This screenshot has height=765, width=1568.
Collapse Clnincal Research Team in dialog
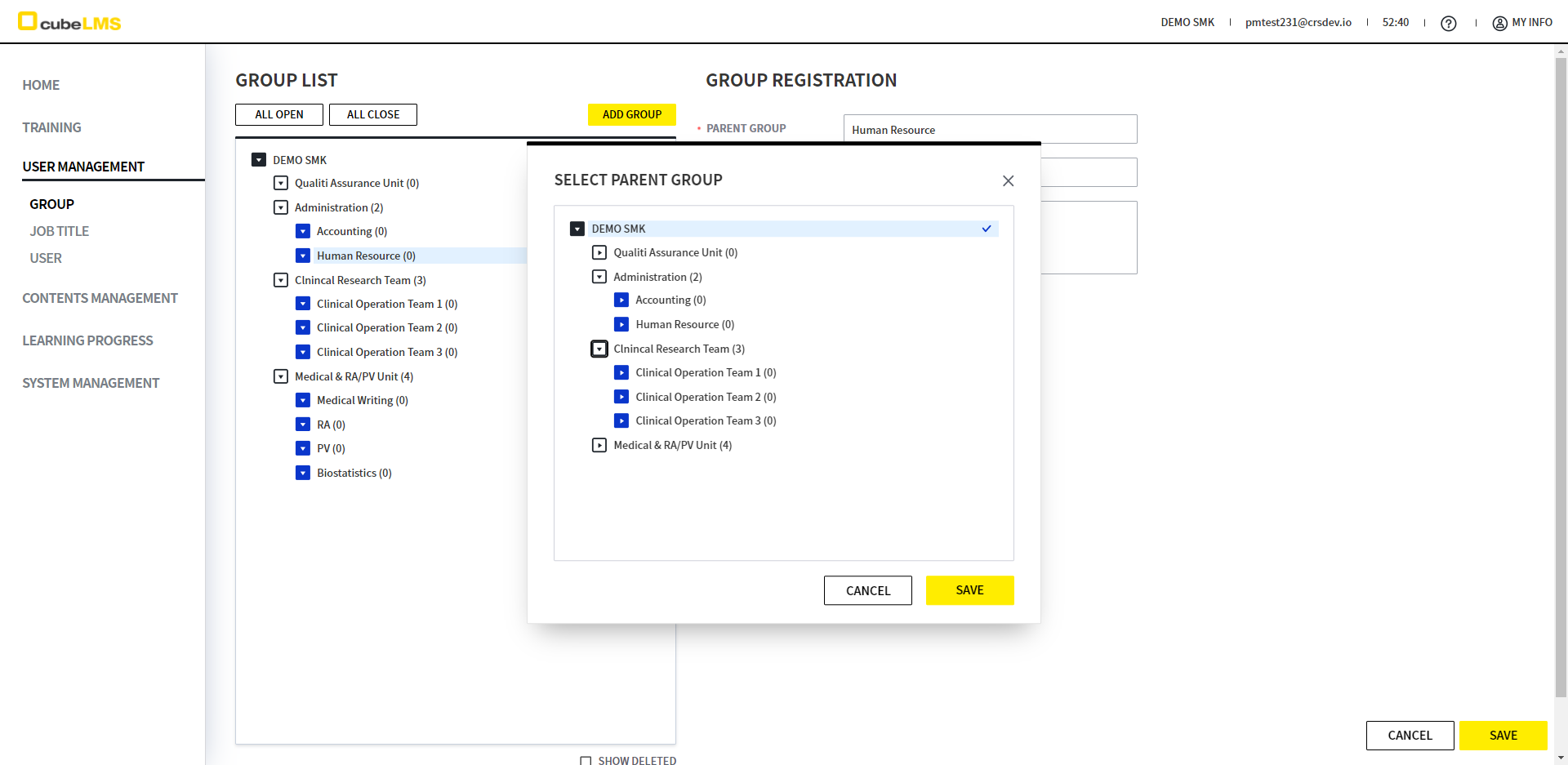pyautogui.click(x=599, y=349)
